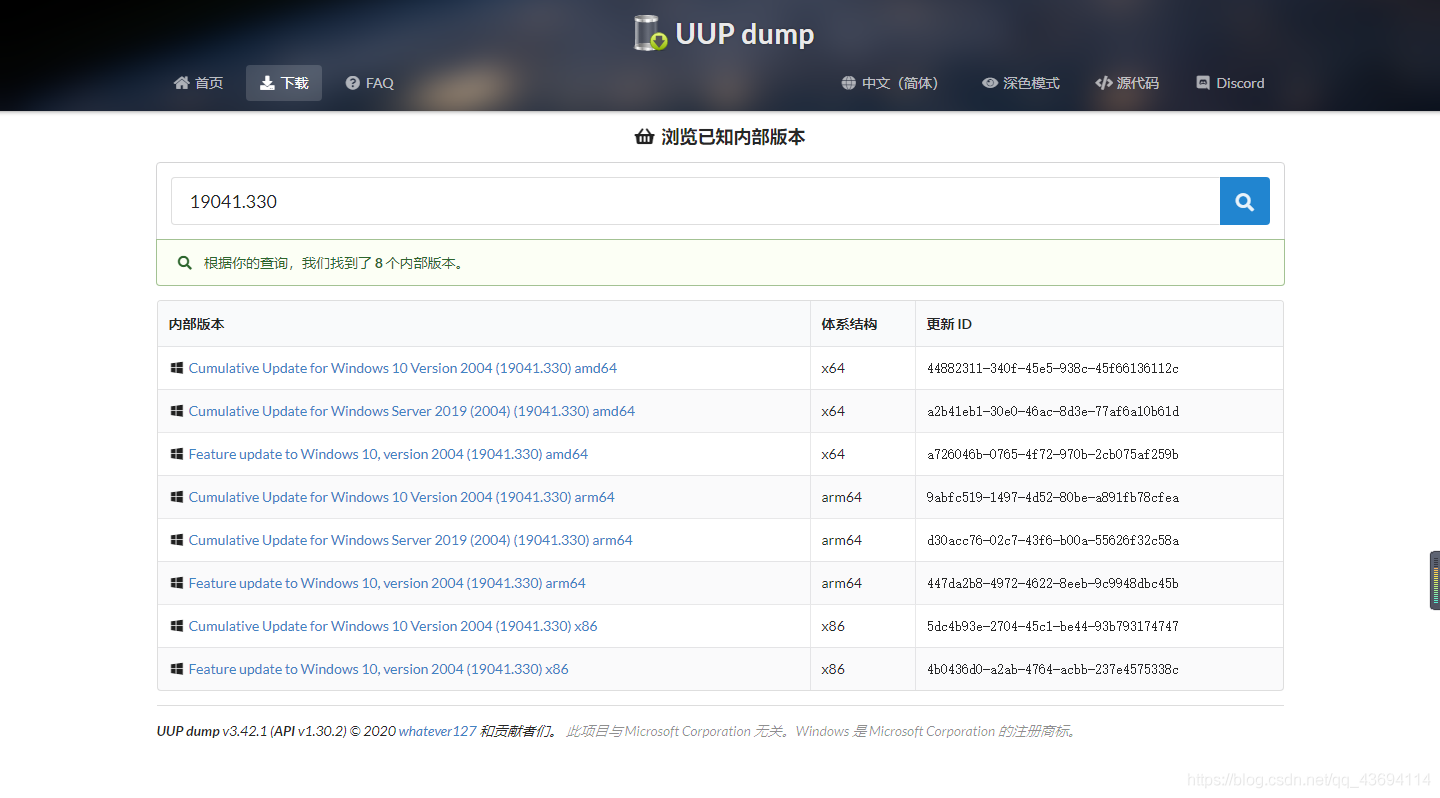Image resolution: width=1440 pixels, height=798 pixels.
Task: Open Feature update Windows 10 2004 x86
Action: [378, 669]
